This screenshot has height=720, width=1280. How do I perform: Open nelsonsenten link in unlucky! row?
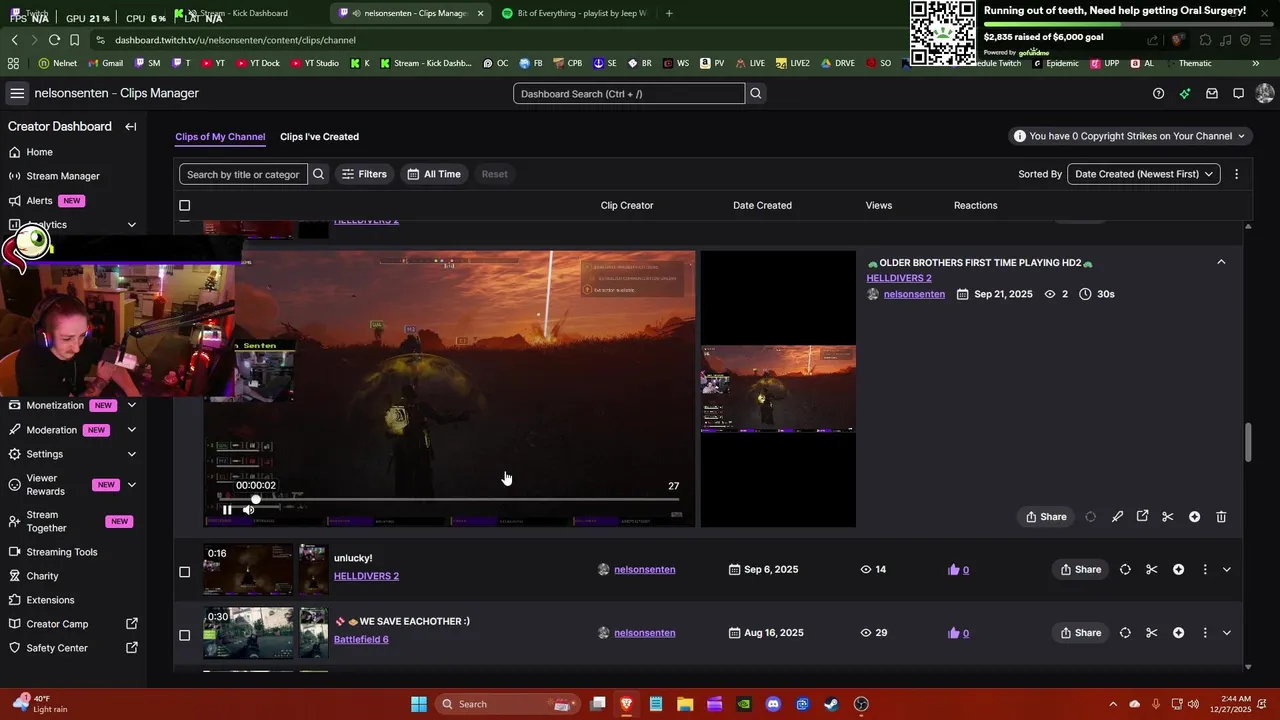(645, 570)
